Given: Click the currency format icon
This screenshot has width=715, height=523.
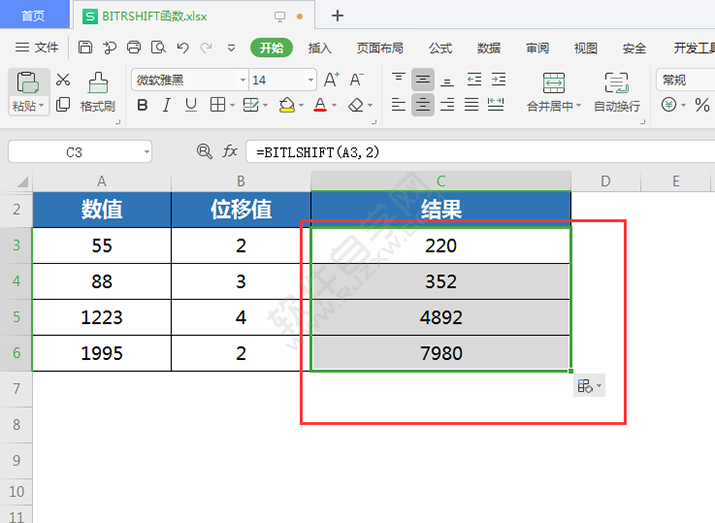Looking at the screenshot, I should pos(668,105).
